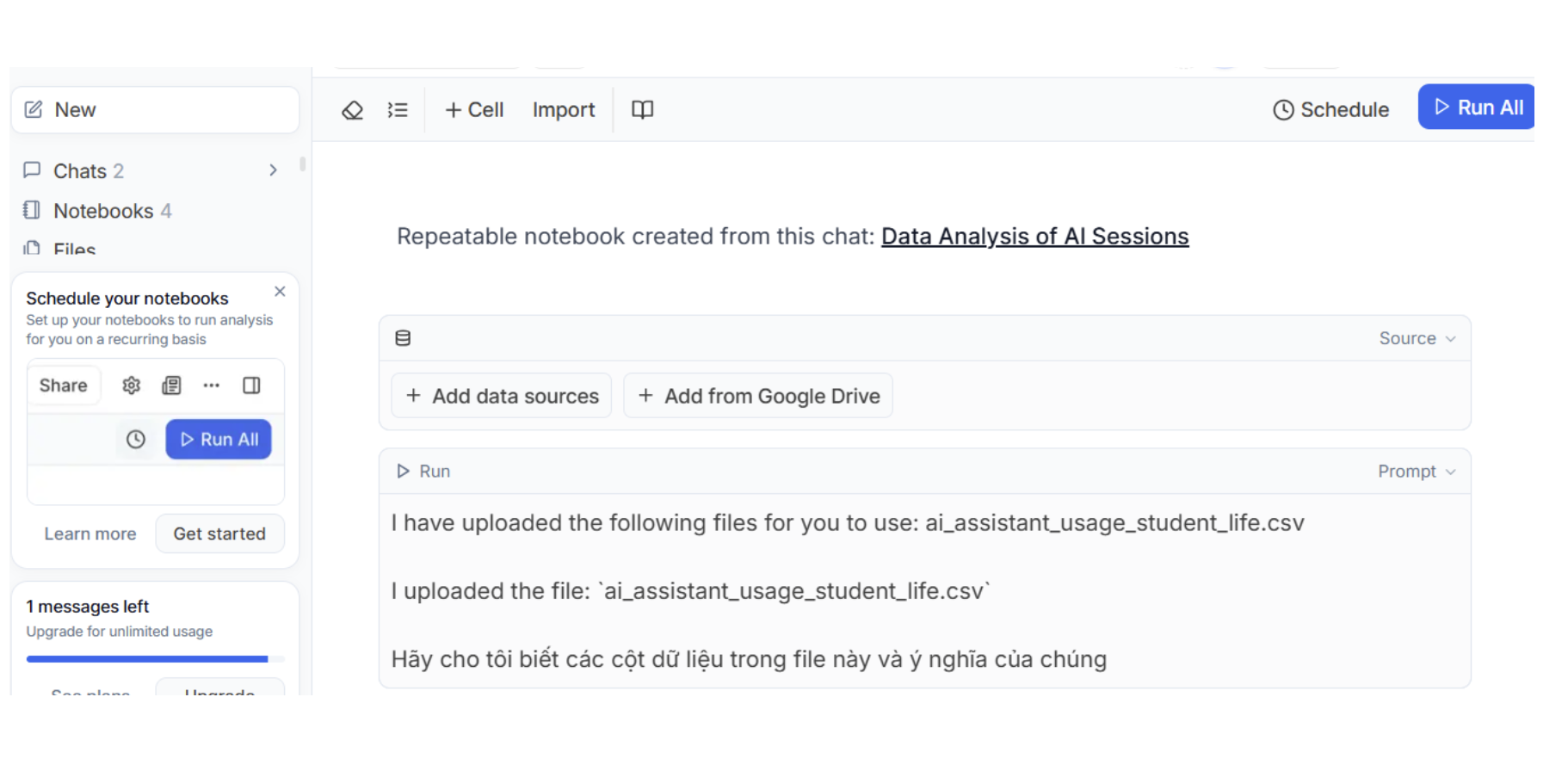Open the Data Analysis of AI Sessions link
This screenshot has width=1568, height=765.
[x=1034, y=237]
